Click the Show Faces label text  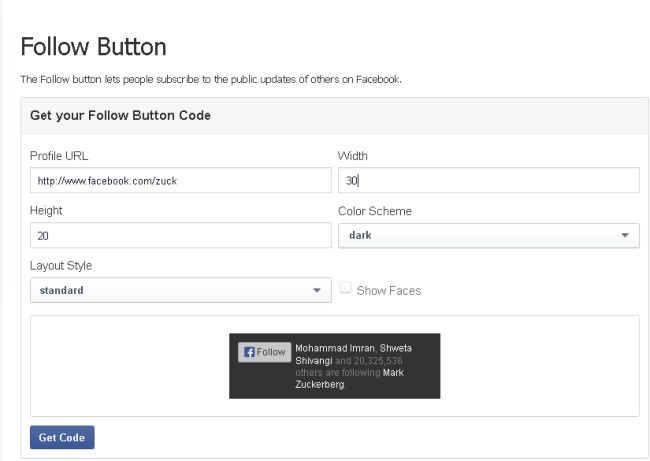[x=389, y=291]
